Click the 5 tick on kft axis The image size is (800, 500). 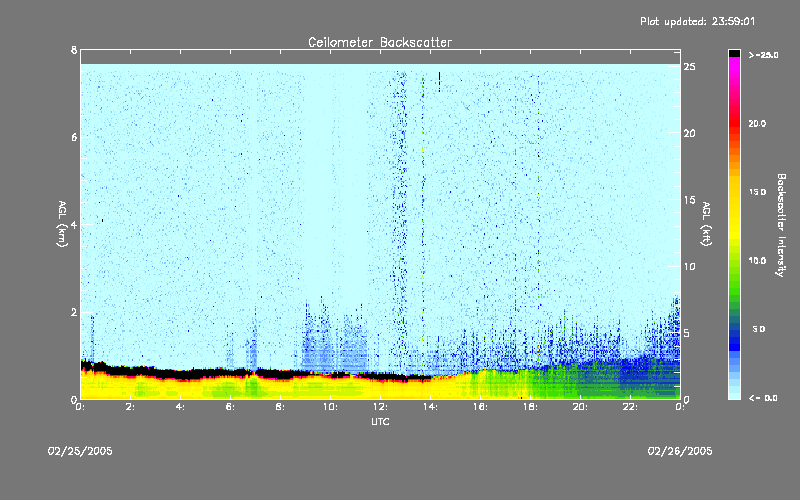(688, 333)
